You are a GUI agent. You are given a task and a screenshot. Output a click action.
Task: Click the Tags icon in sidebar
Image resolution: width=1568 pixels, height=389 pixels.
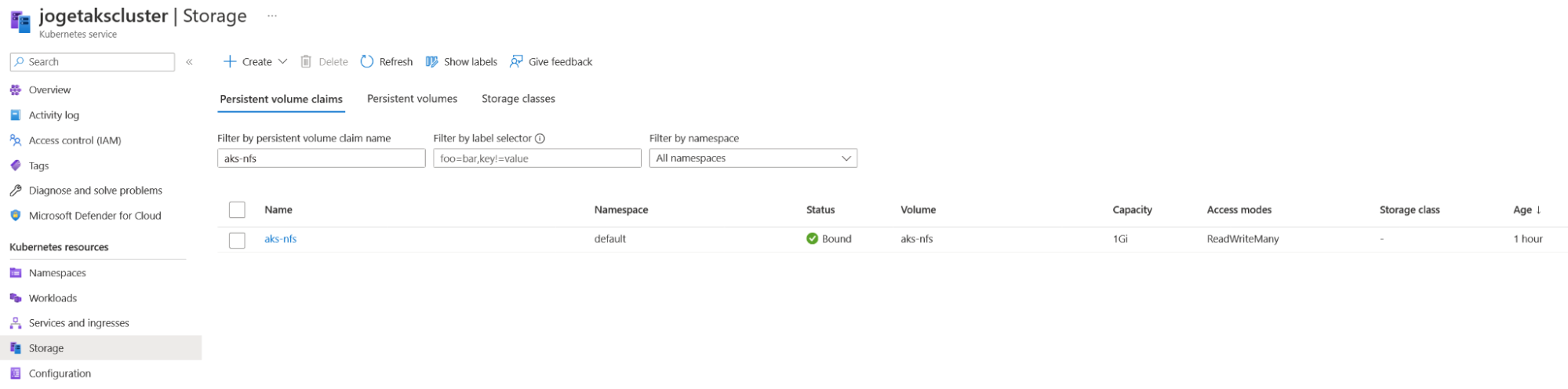click(16, 165)
